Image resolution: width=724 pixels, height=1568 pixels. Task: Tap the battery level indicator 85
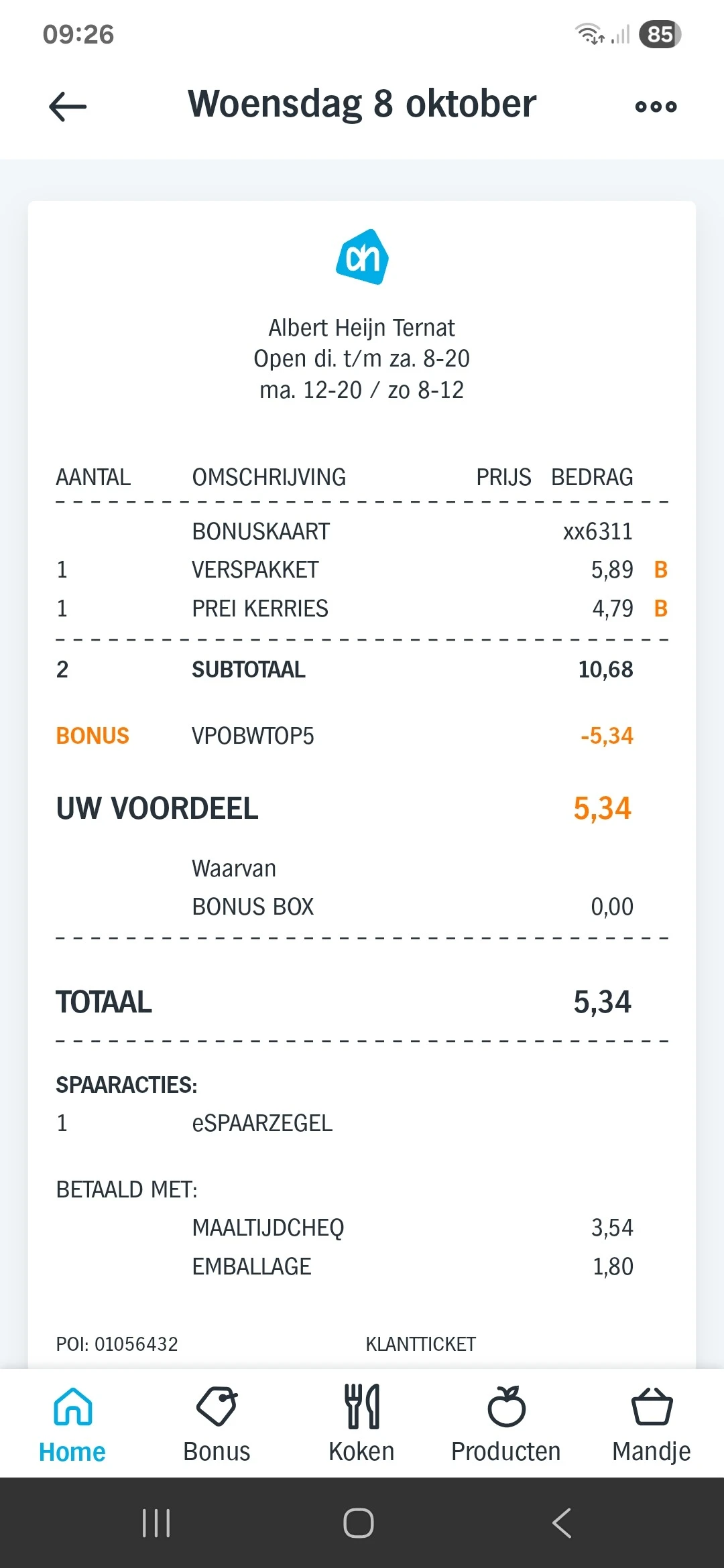coord(659,34)
